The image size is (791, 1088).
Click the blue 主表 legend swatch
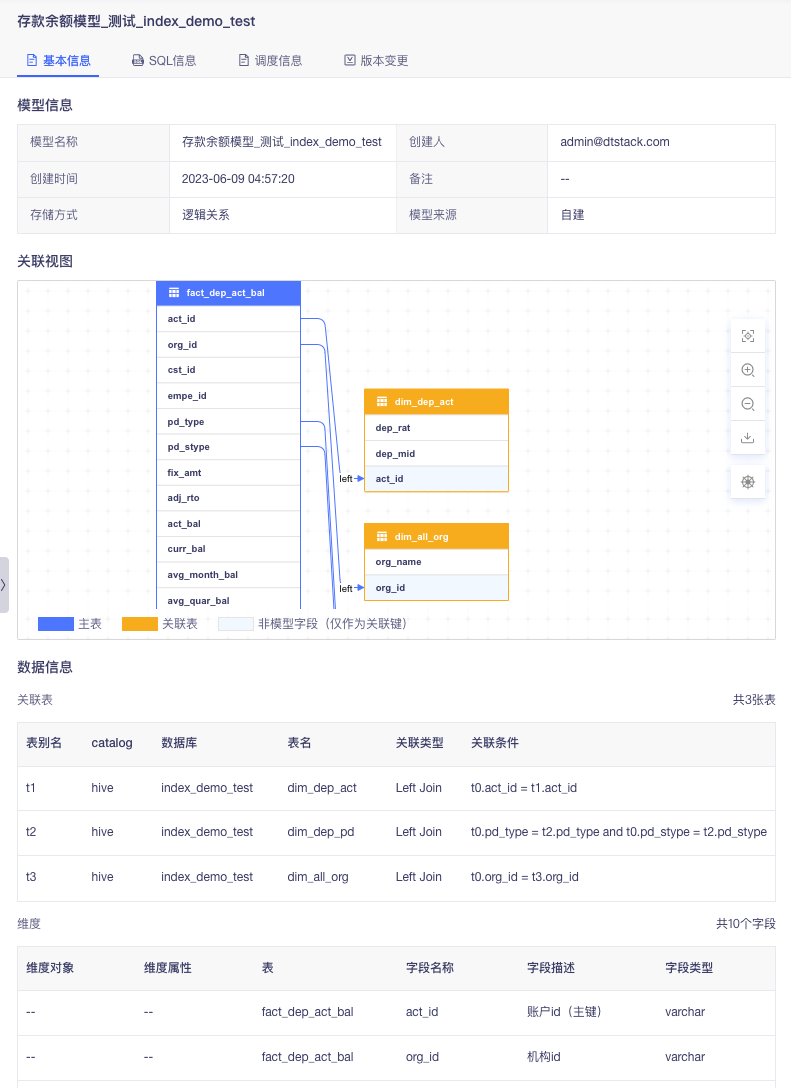click(x=56, y=624)
